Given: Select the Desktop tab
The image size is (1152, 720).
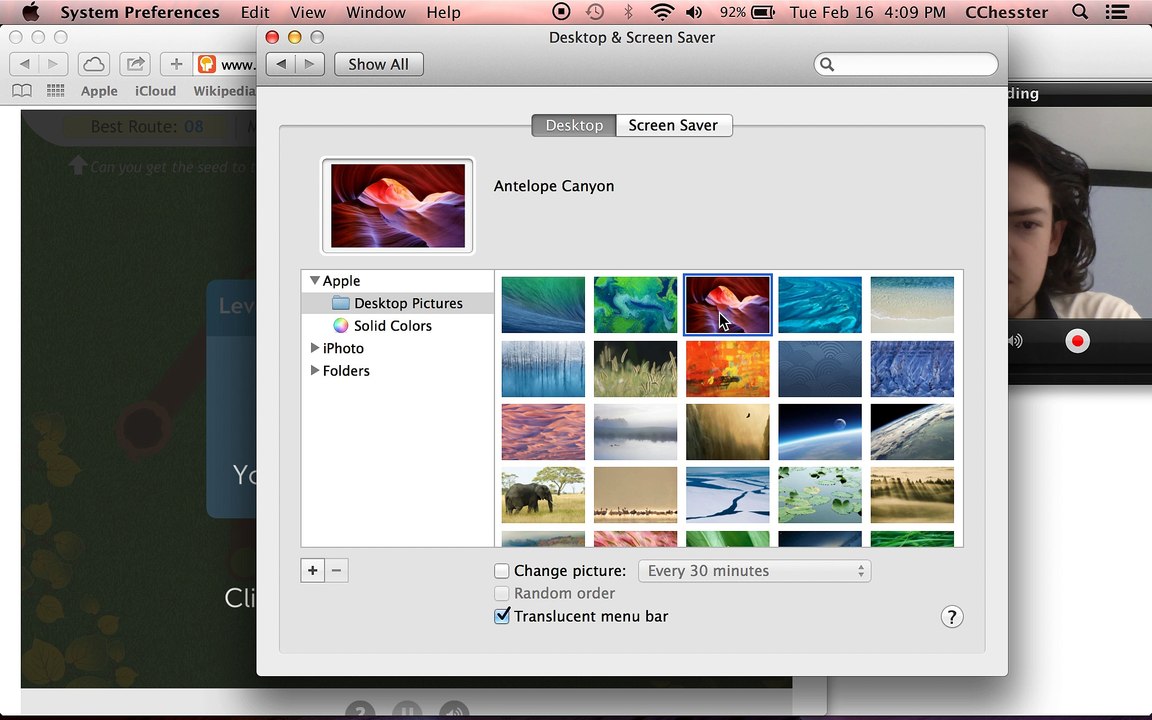Looking at the screenshot, I should [x=574, y=125].
